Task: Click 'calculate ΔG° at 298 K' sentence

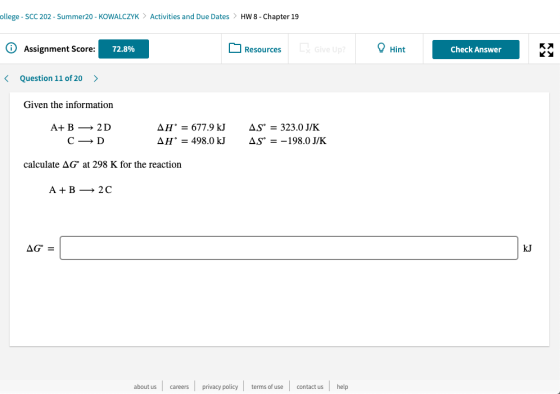Action: (x=102, y=165)
